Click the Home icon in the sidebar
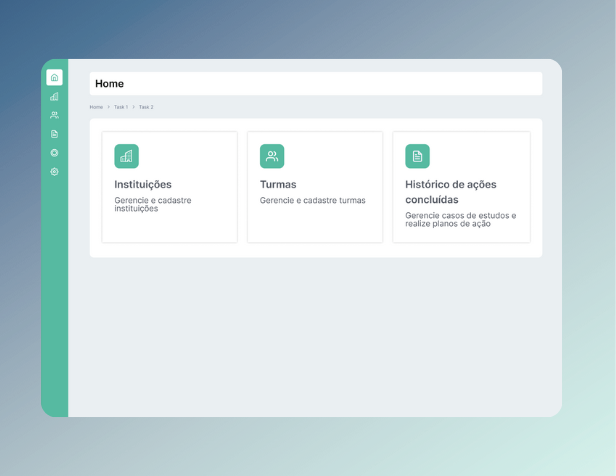 54,77
